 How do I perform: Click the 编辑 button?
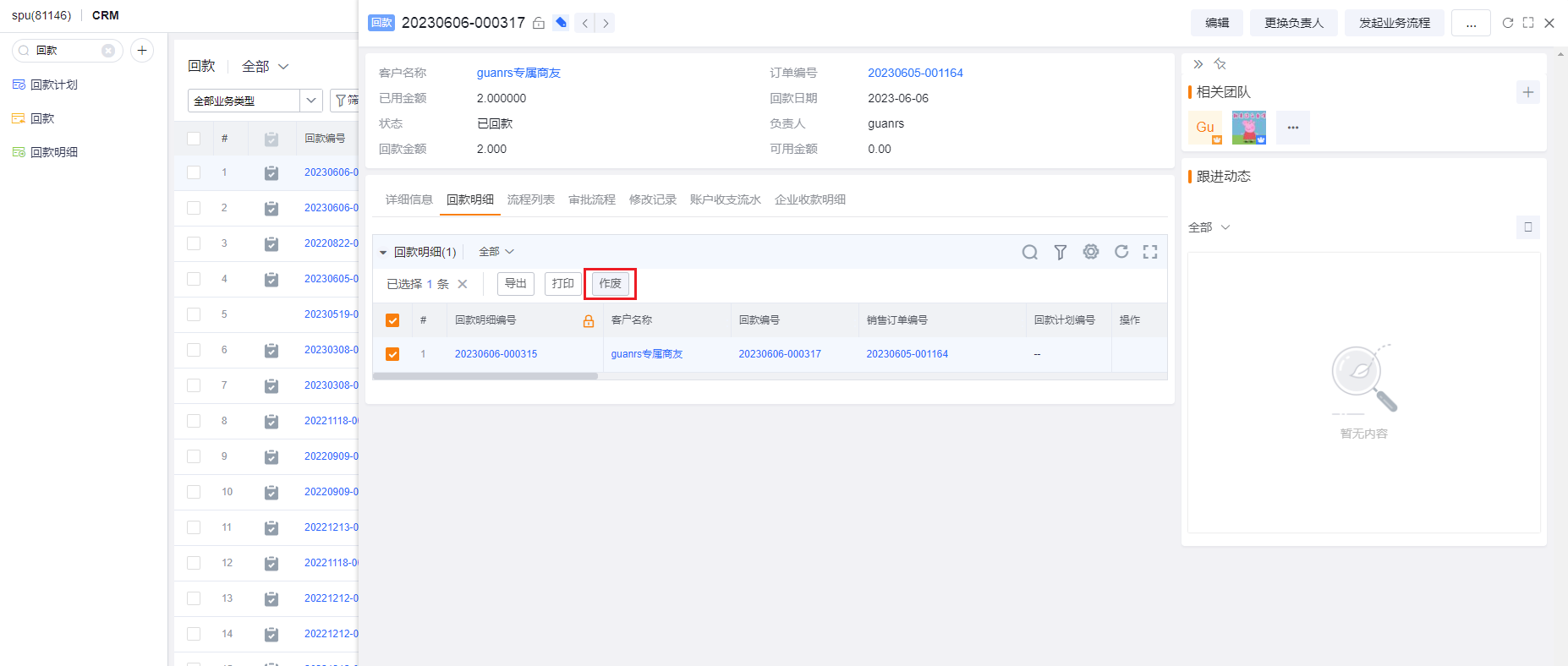[1217, 23]
